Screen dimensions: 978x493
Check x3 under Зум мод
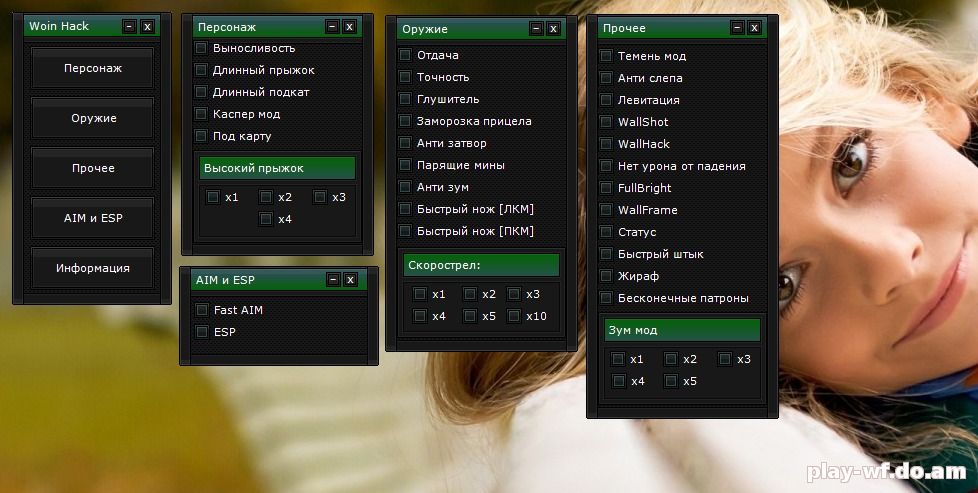click(725, 359)
